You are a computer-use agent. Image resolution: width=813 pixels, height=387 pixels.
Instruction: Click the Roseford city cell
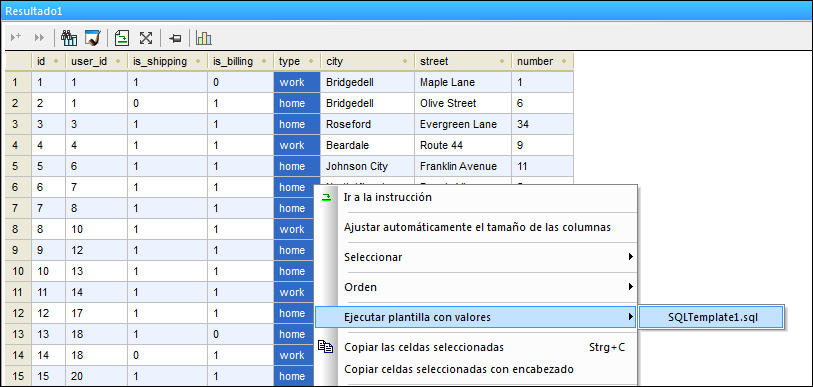(x=367, y=124)
